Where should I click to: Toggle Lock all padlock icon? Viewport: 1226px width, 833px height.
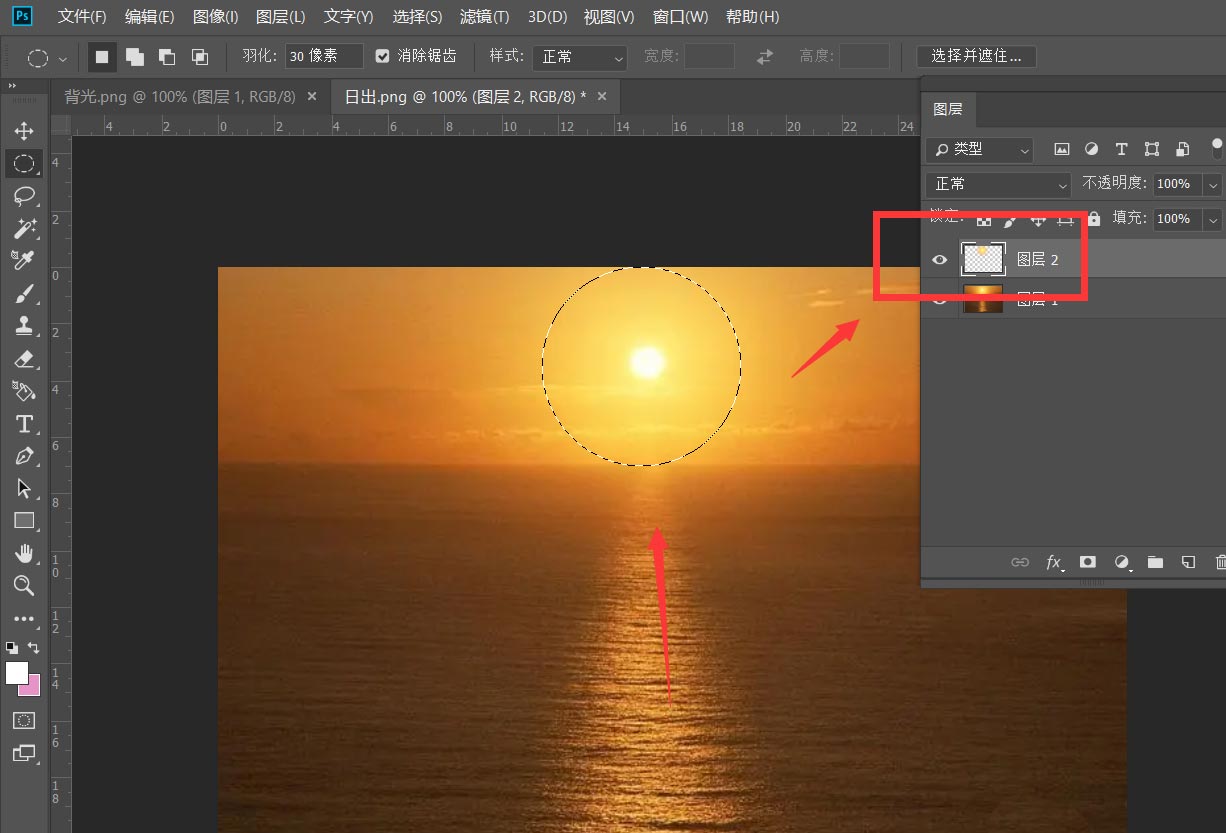[1094, 218]
